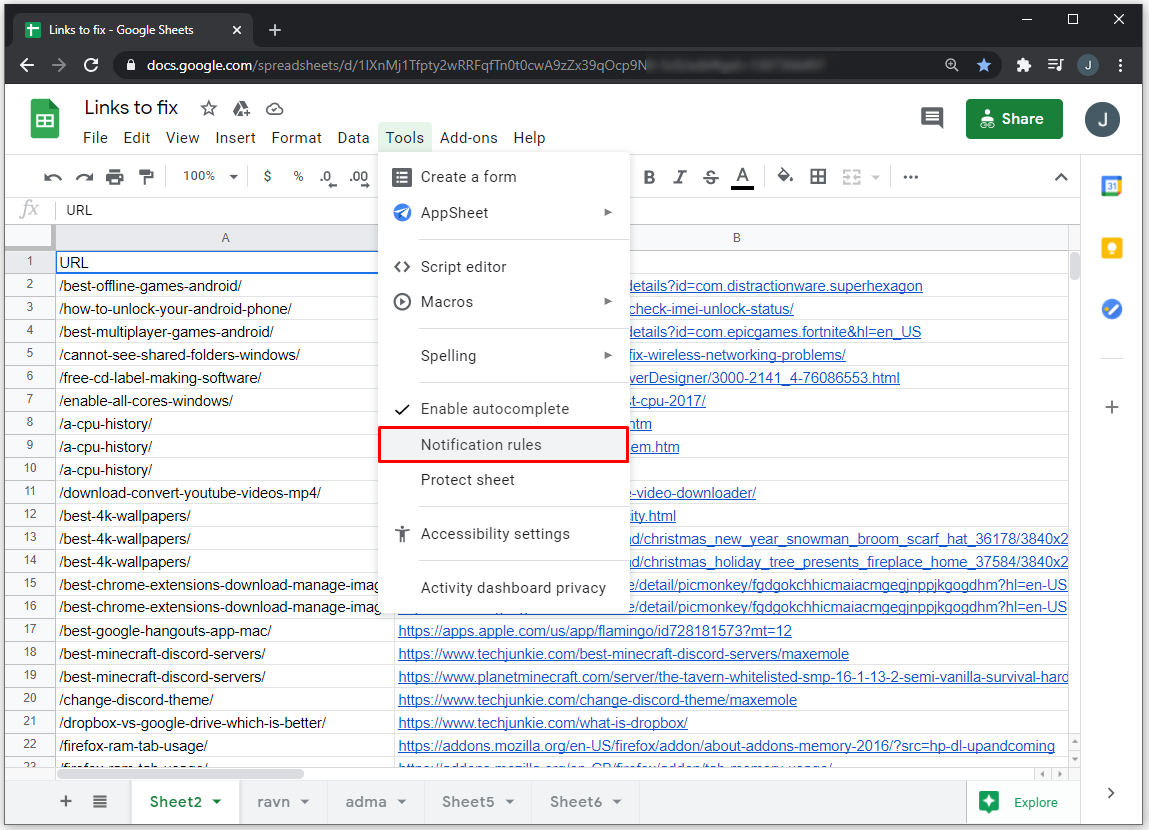
Task: Open the Add-ons menu
Action: click(468, 138)
